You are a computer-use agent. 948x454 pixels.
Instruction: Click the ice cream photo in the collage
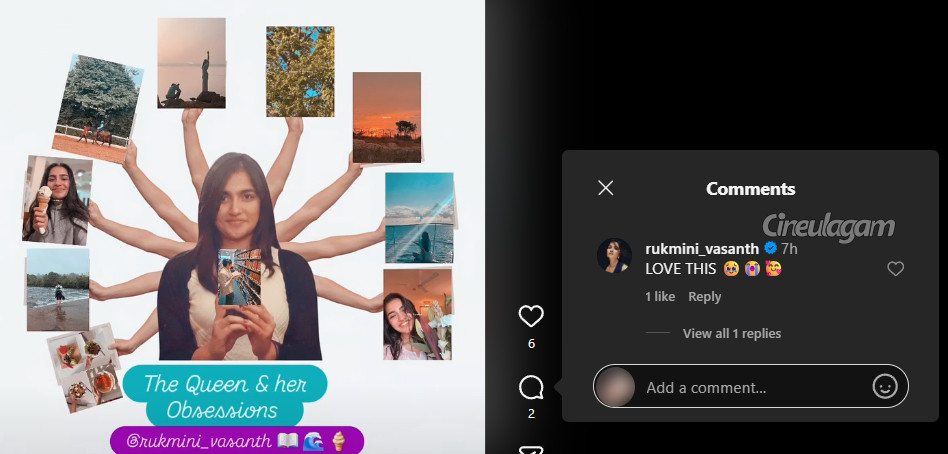click(x=56, y=199)
